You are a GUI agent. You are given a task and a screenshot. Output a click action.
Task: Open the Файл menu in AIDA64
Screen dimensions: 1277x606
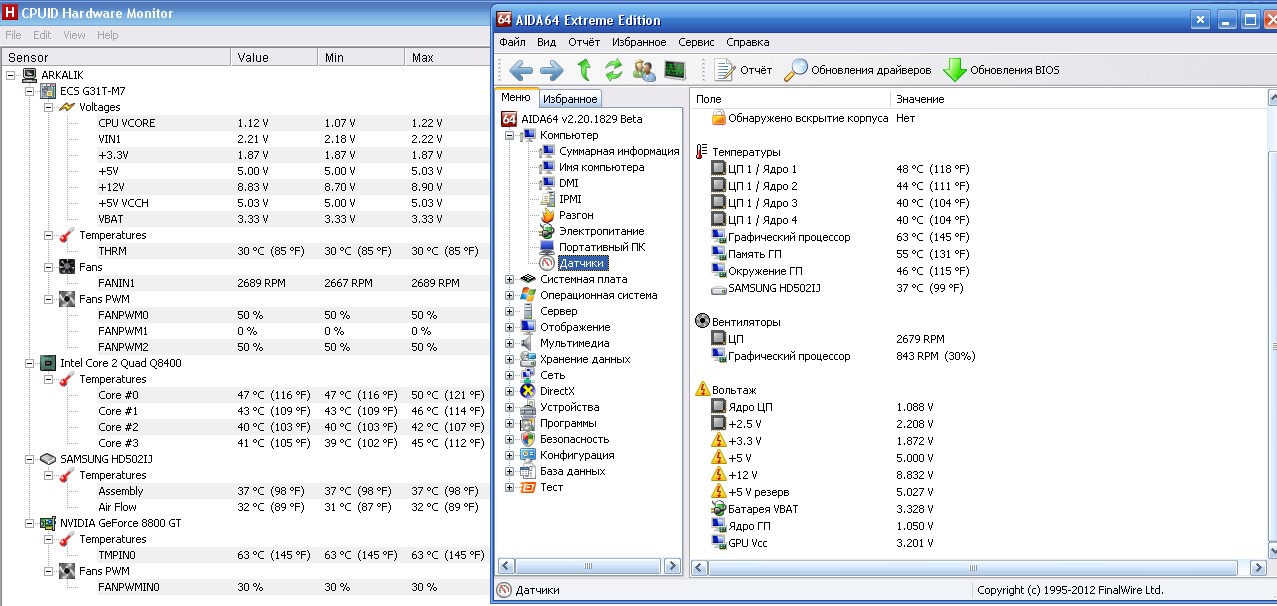point(513,42)
